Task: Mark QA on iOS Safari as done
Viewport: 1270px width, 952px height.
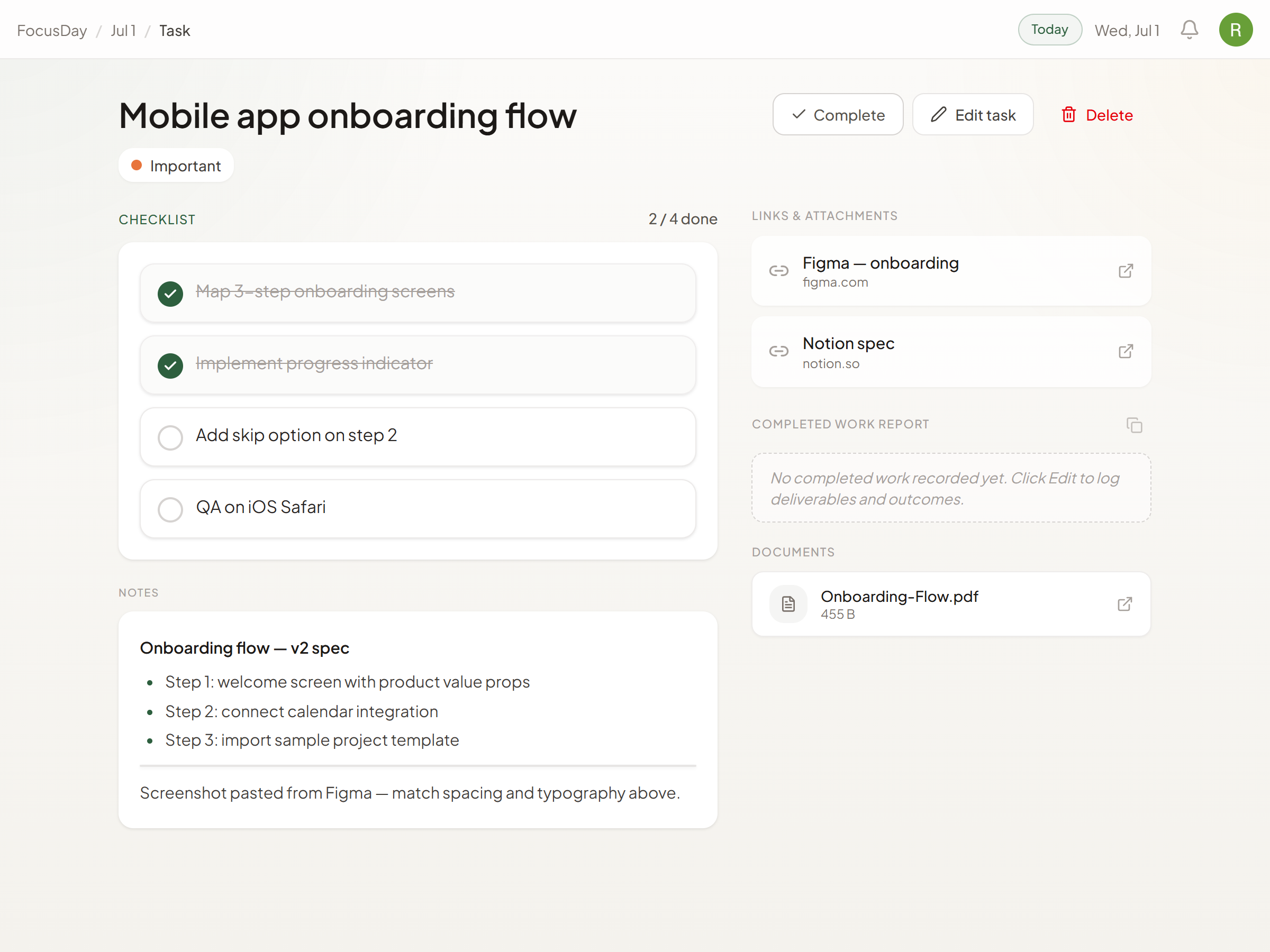Action: pos(170,509)
